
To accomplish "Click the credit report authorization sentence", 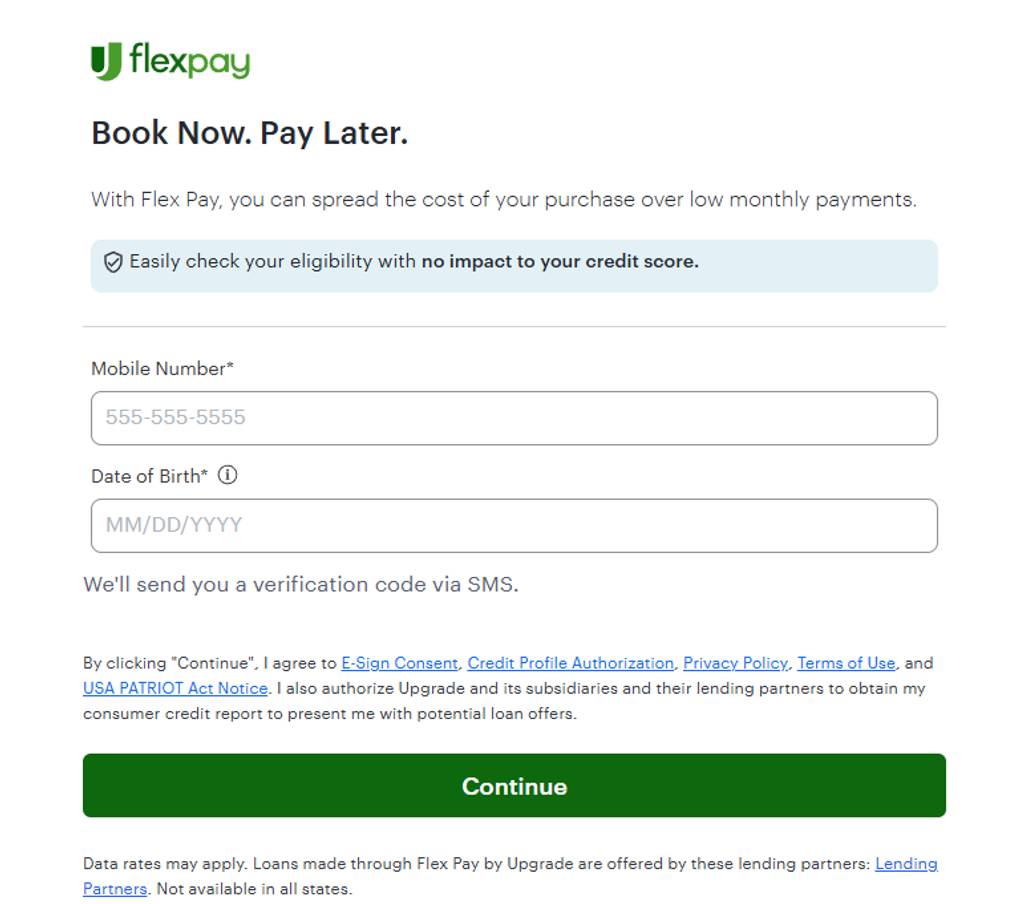I will pyautogui.click(x=600, y=690).
